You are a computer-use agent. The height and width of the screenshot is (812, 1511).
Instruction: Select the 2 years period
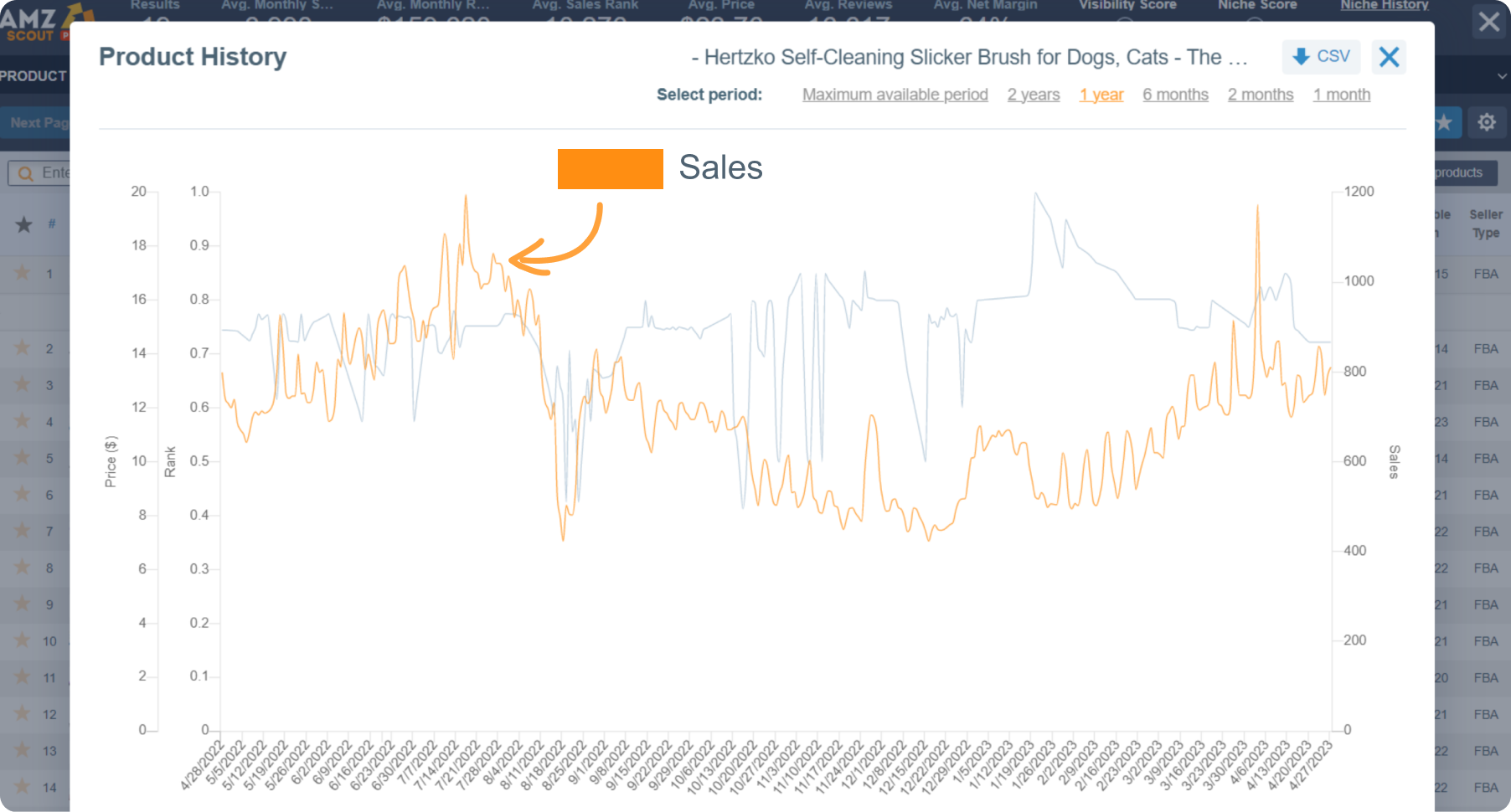coord(1033,95)
